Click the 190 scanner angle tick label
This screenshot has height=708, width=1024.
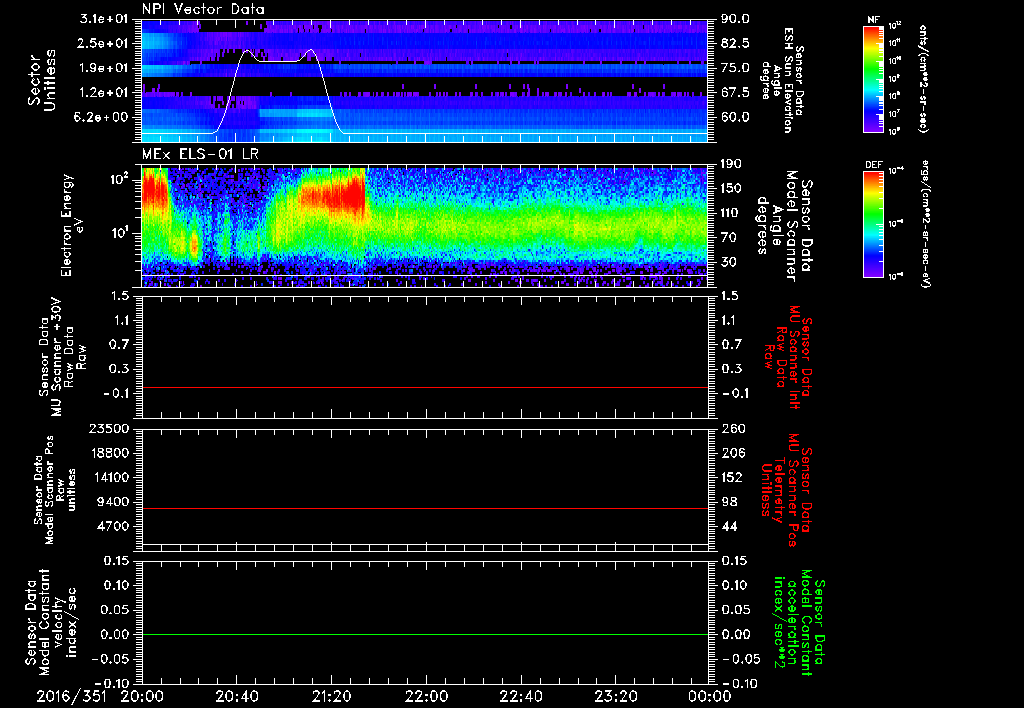coord(732,164)
